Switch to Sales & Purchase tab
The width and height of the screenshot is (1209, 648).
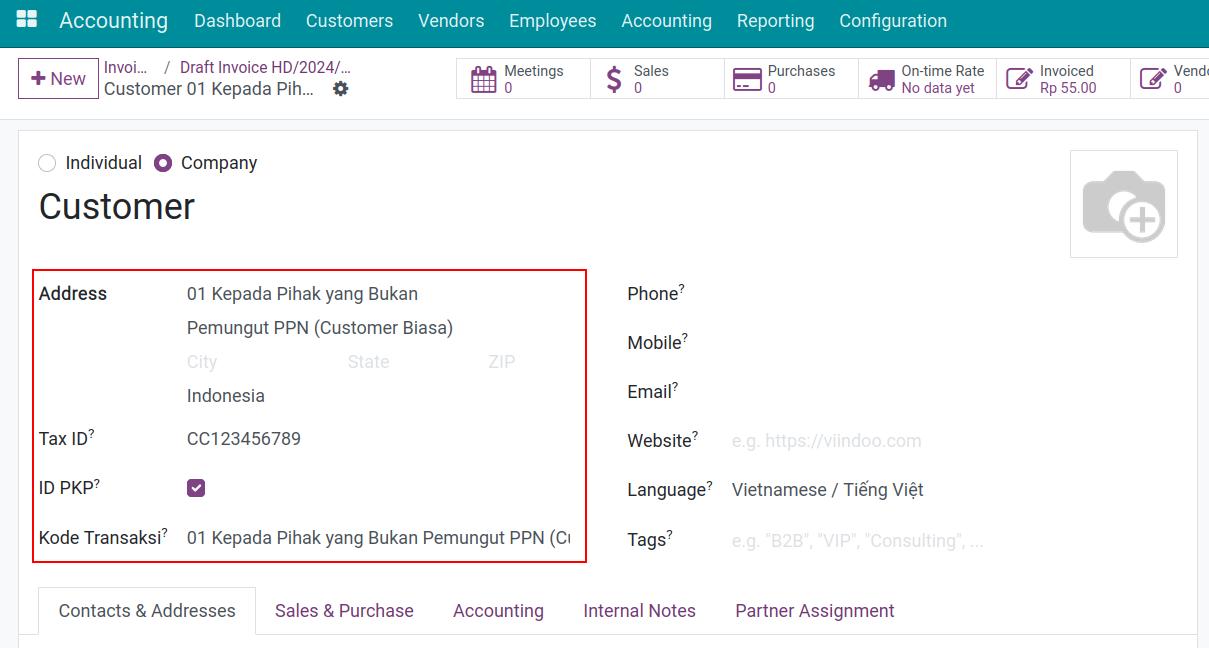pos(344,611)
